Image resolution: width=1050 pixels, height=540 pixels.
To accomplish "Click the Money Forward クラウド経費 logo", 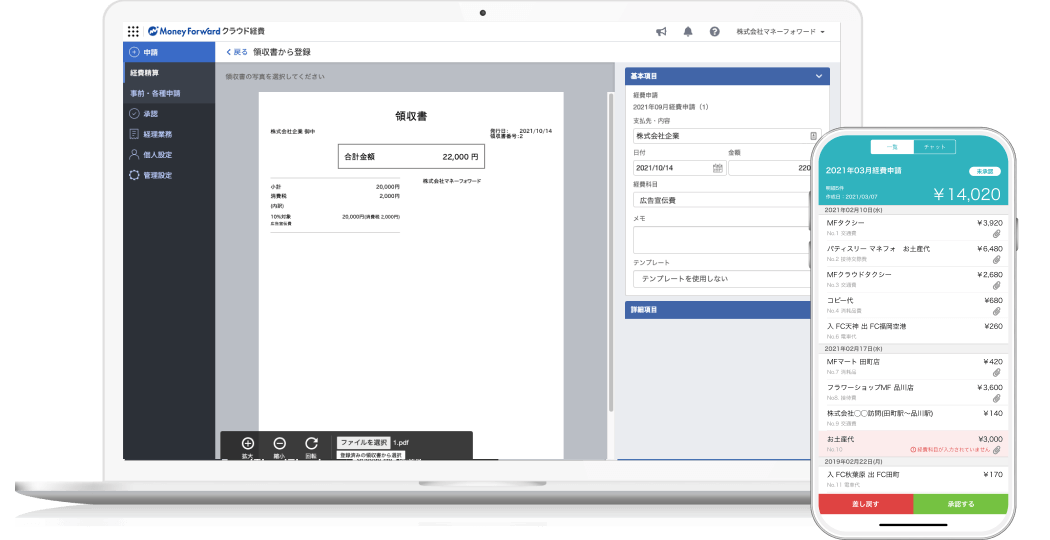I will click(206, 31).
